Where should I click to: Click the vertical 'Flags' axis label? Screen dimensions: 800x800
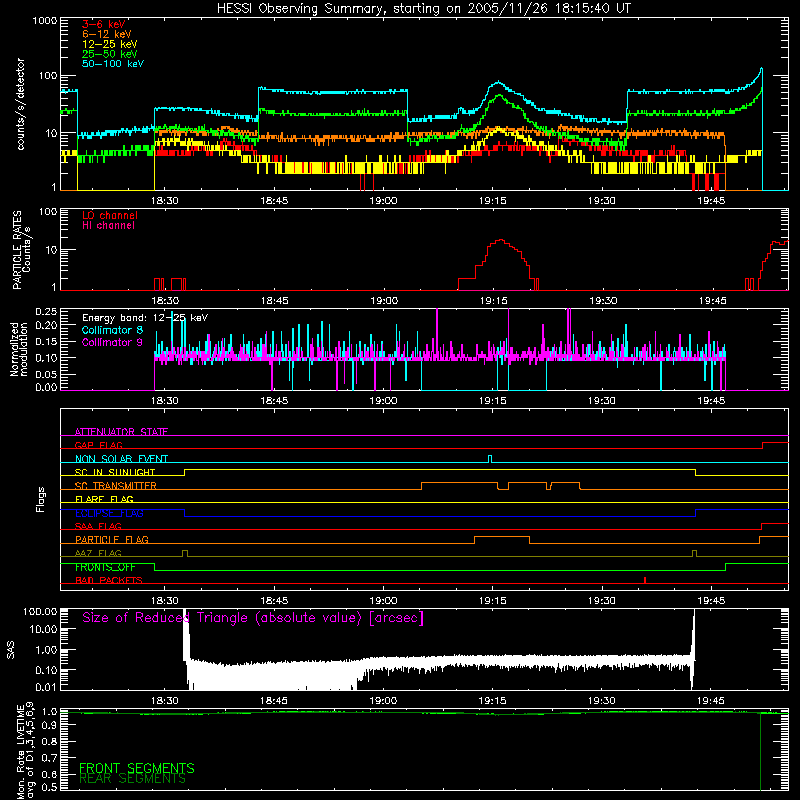click(x=41, y=499)
